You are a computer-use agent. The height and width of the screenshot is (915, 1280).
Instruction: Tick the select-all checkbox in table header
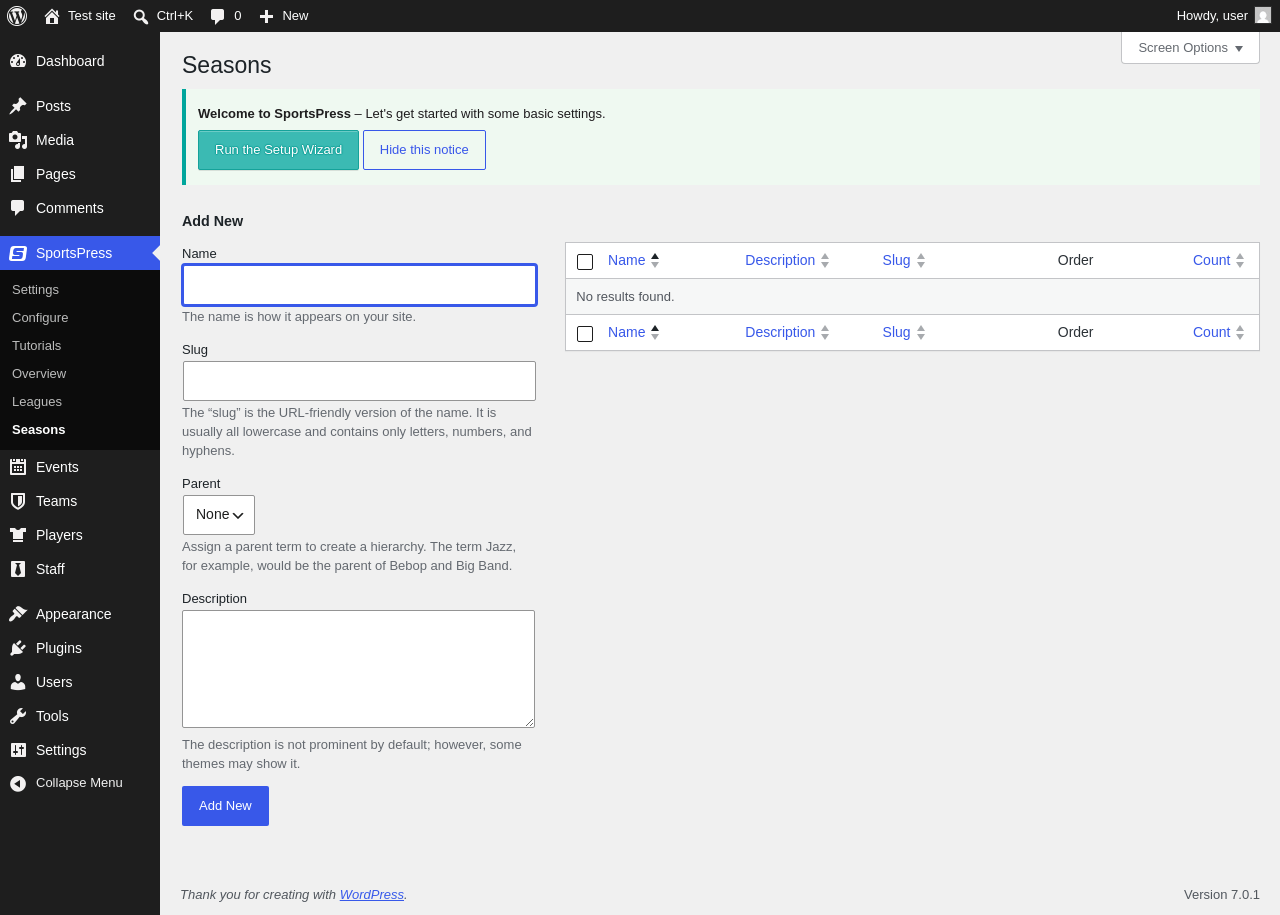[x=585, y=262]
